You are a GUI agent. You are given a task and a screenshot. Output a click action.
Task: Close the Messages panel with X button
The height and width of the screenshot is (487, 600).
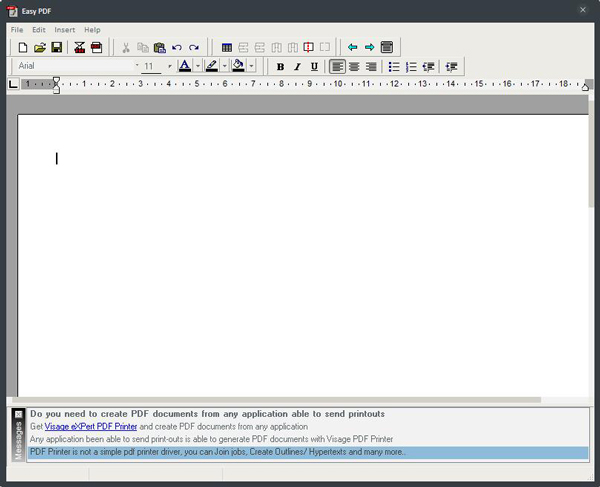click(x=19, y=415)
